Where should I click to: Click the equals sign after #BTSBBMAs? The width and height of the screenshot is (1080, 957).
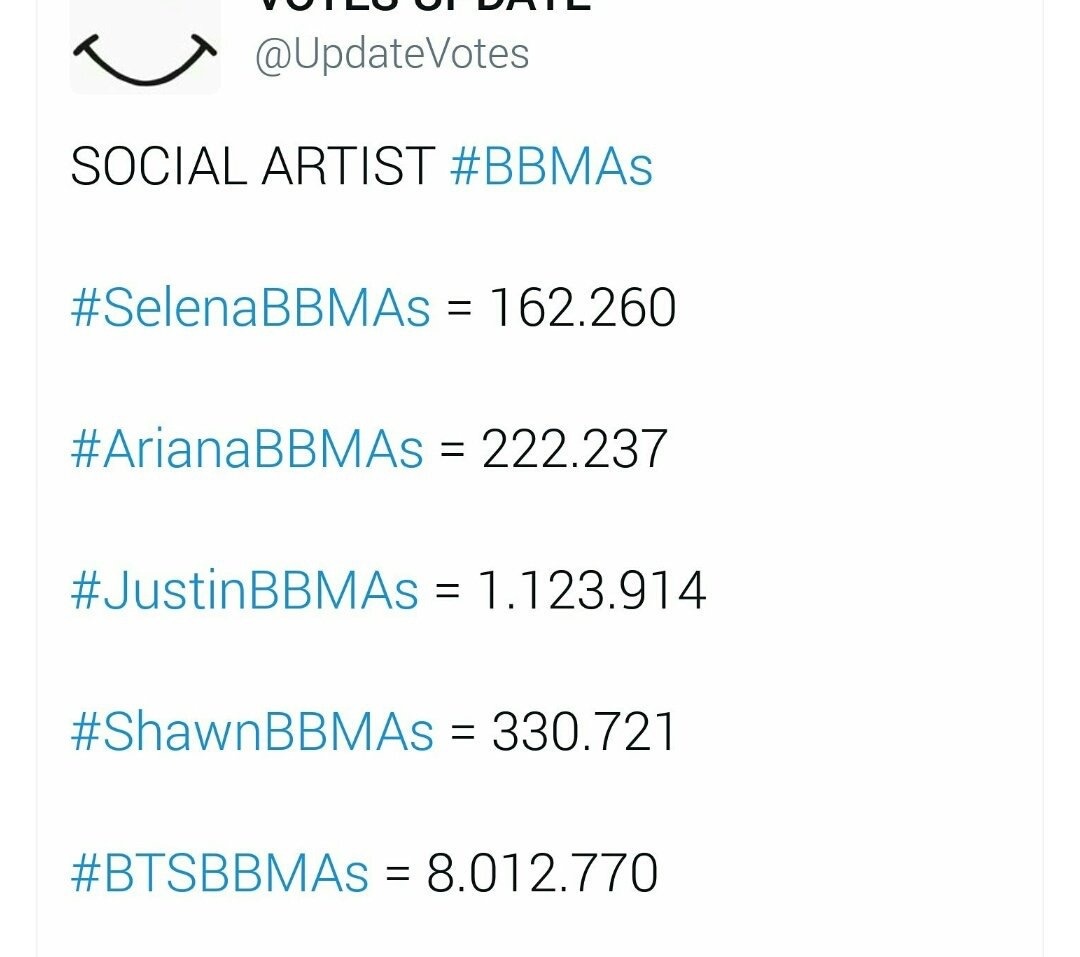click(398, 874)
